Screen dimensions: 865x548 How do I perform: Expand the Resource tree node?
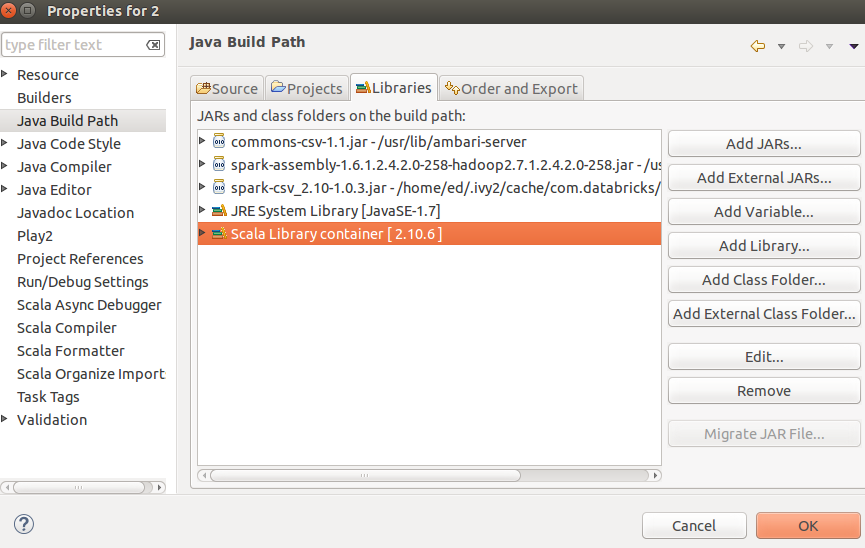click(x=4, y=74)
